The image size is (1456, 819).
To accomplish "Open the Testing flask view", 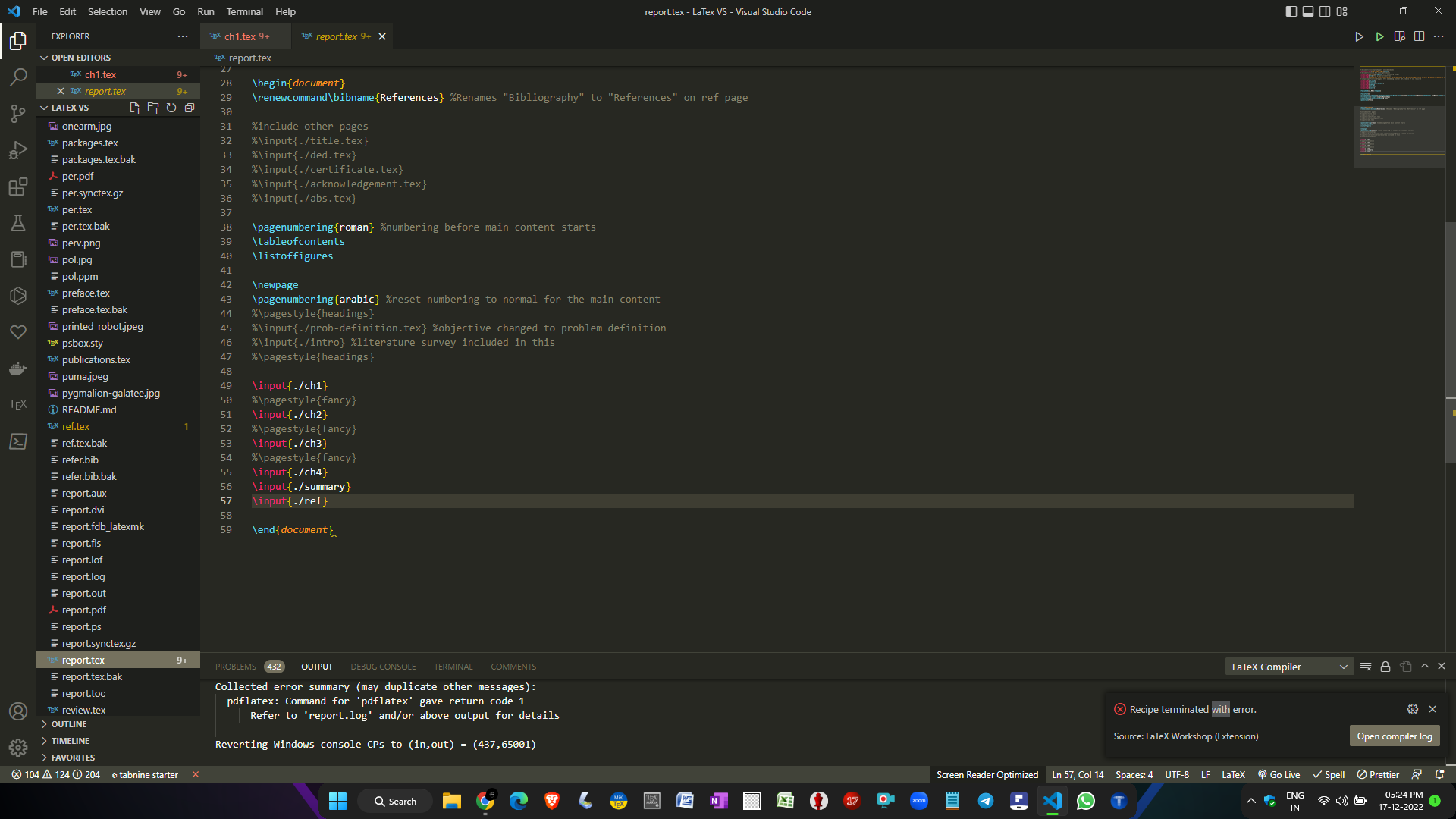I will pos(18,223).
